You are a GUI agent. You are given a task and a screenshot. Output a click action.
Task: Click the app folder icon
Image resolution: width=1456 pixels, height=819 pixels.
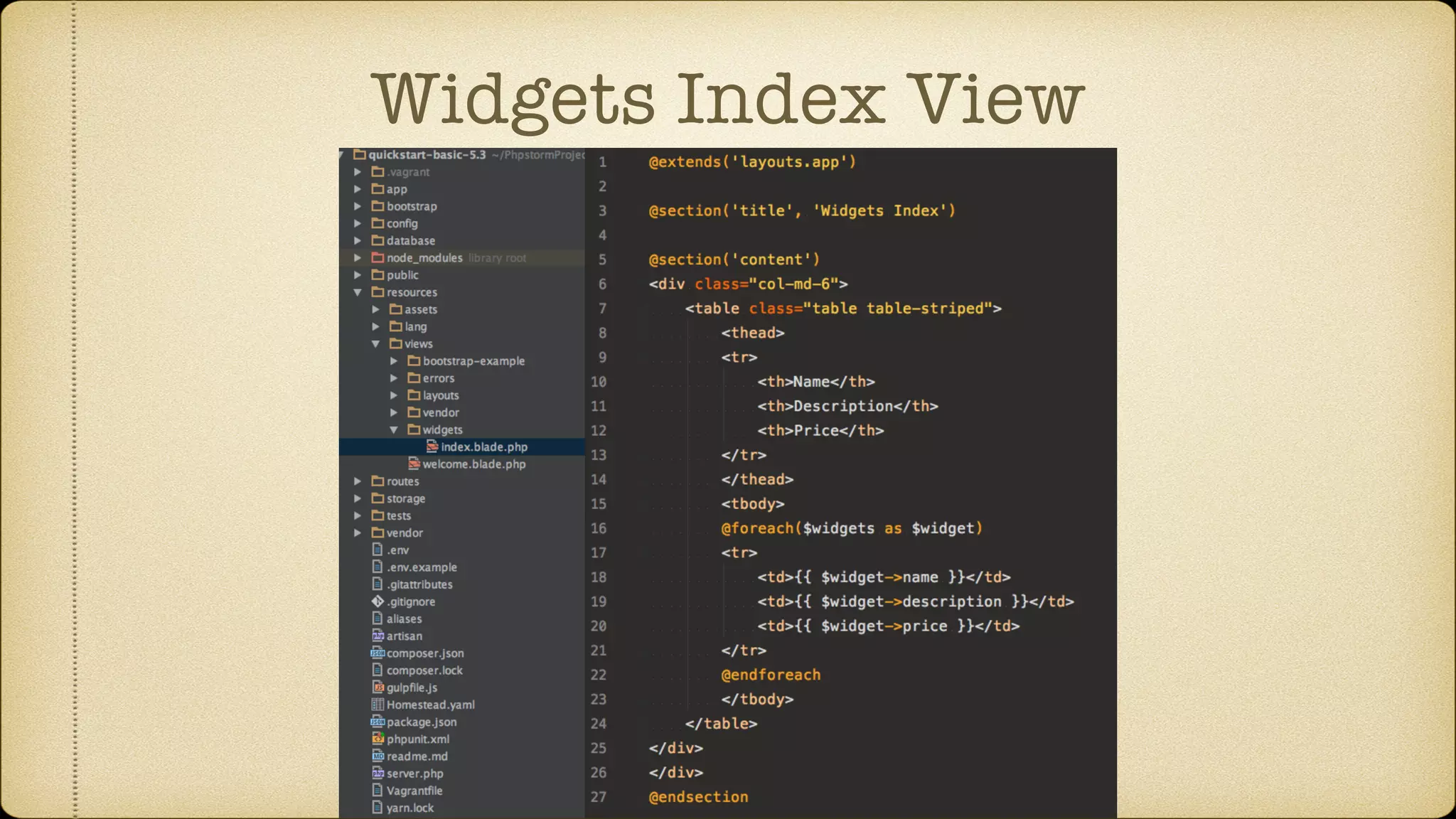coord(378,189)
